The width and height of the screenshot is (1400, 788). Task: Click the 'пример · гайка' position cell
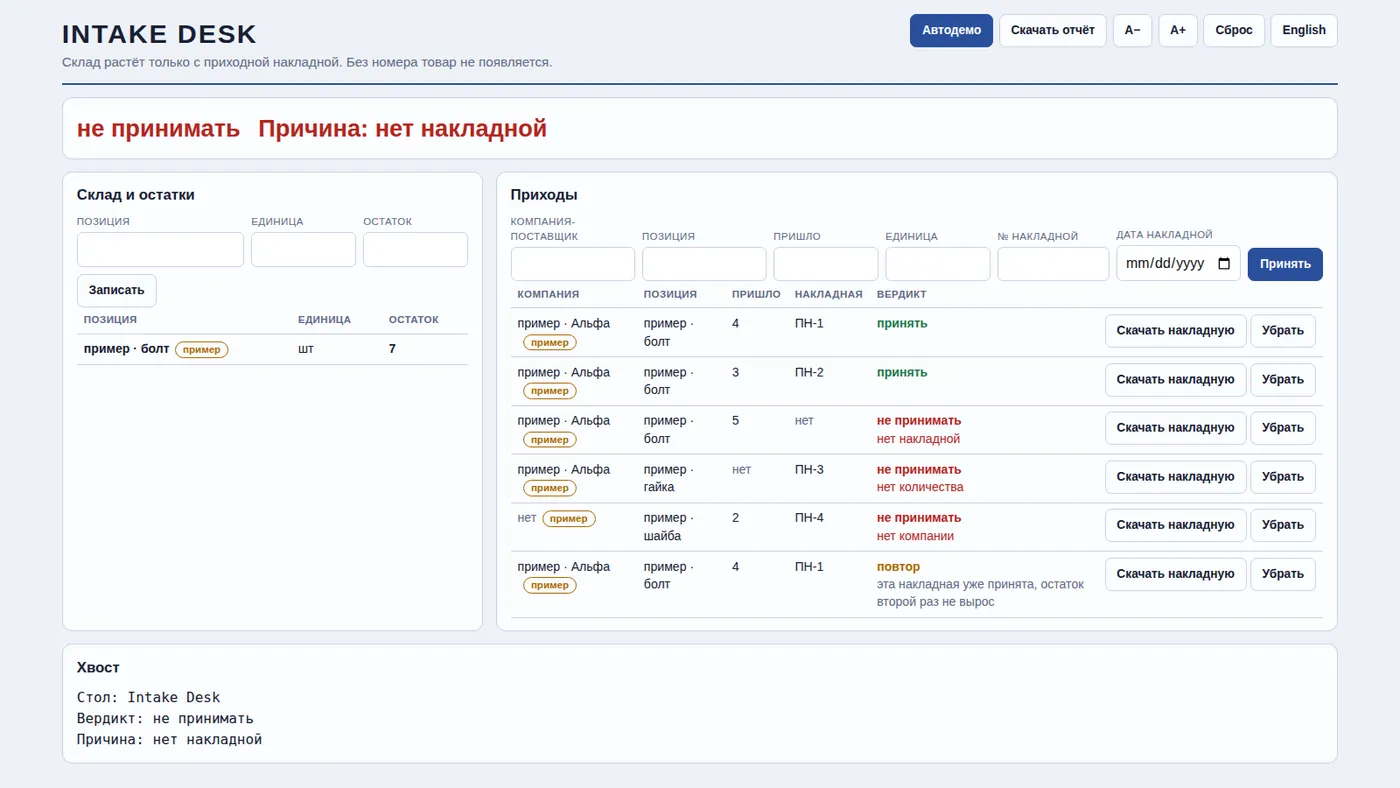(669, 478)
